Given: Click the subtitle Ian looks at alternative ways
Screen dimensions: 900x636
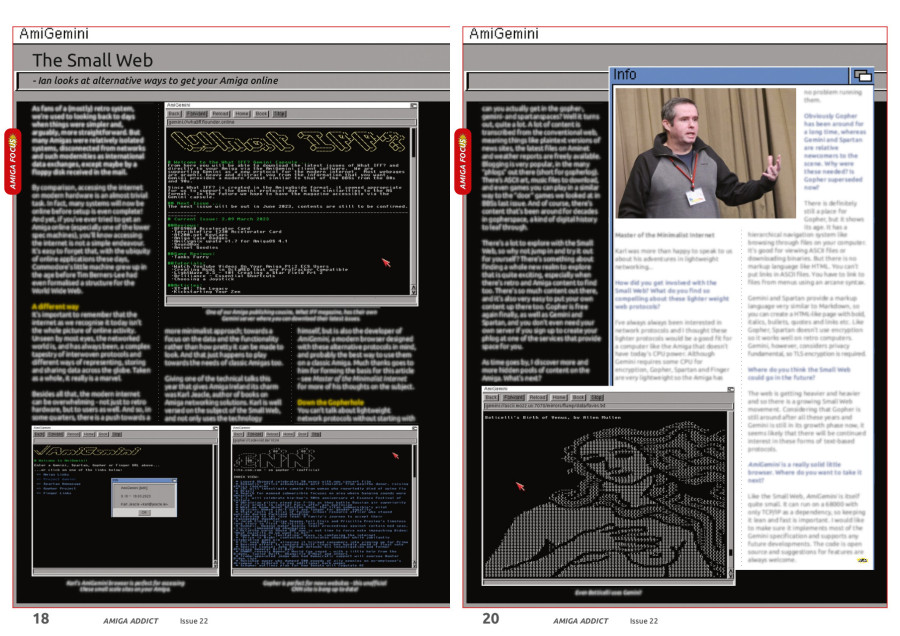Looking at the screenshot, I should 156,81.
